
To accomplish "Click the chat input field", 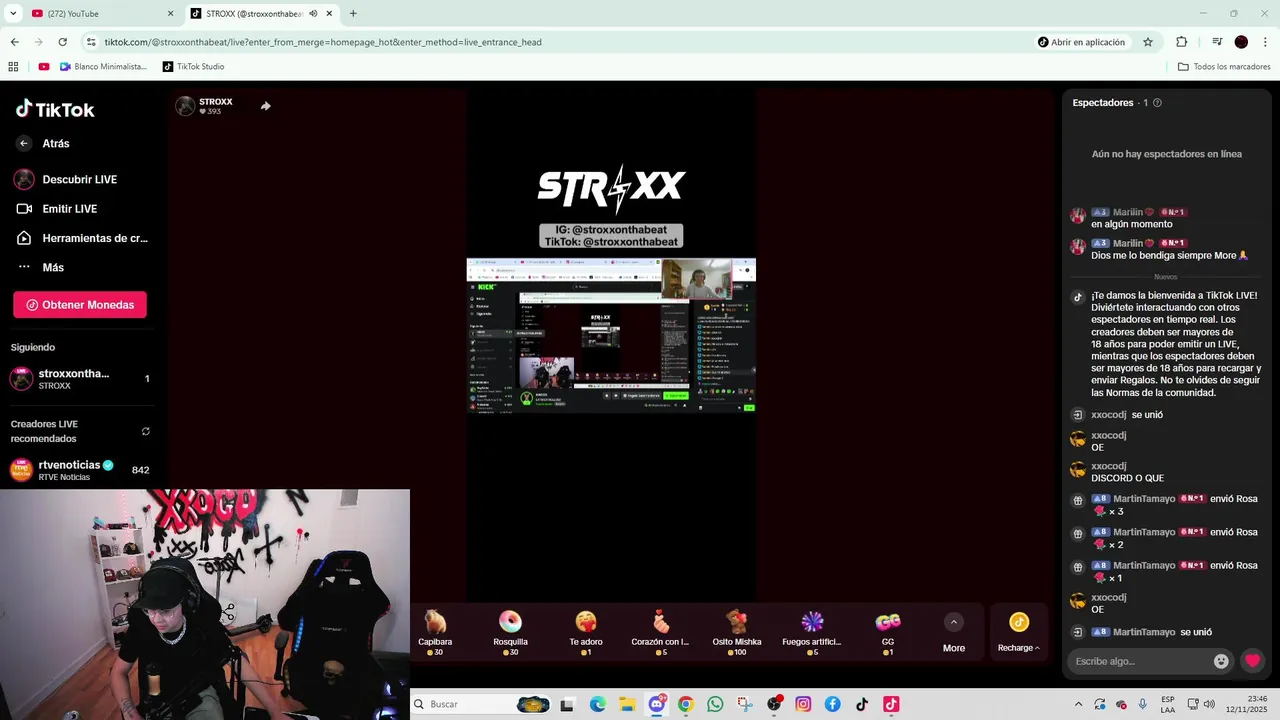I will pos(1140,661).
